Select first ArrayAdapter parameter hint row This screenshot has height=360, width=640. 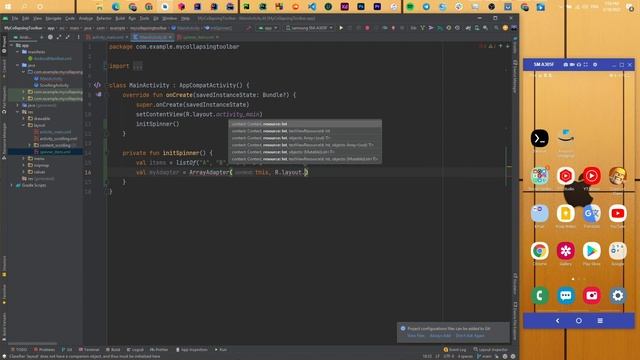click(x=305, y=124)
